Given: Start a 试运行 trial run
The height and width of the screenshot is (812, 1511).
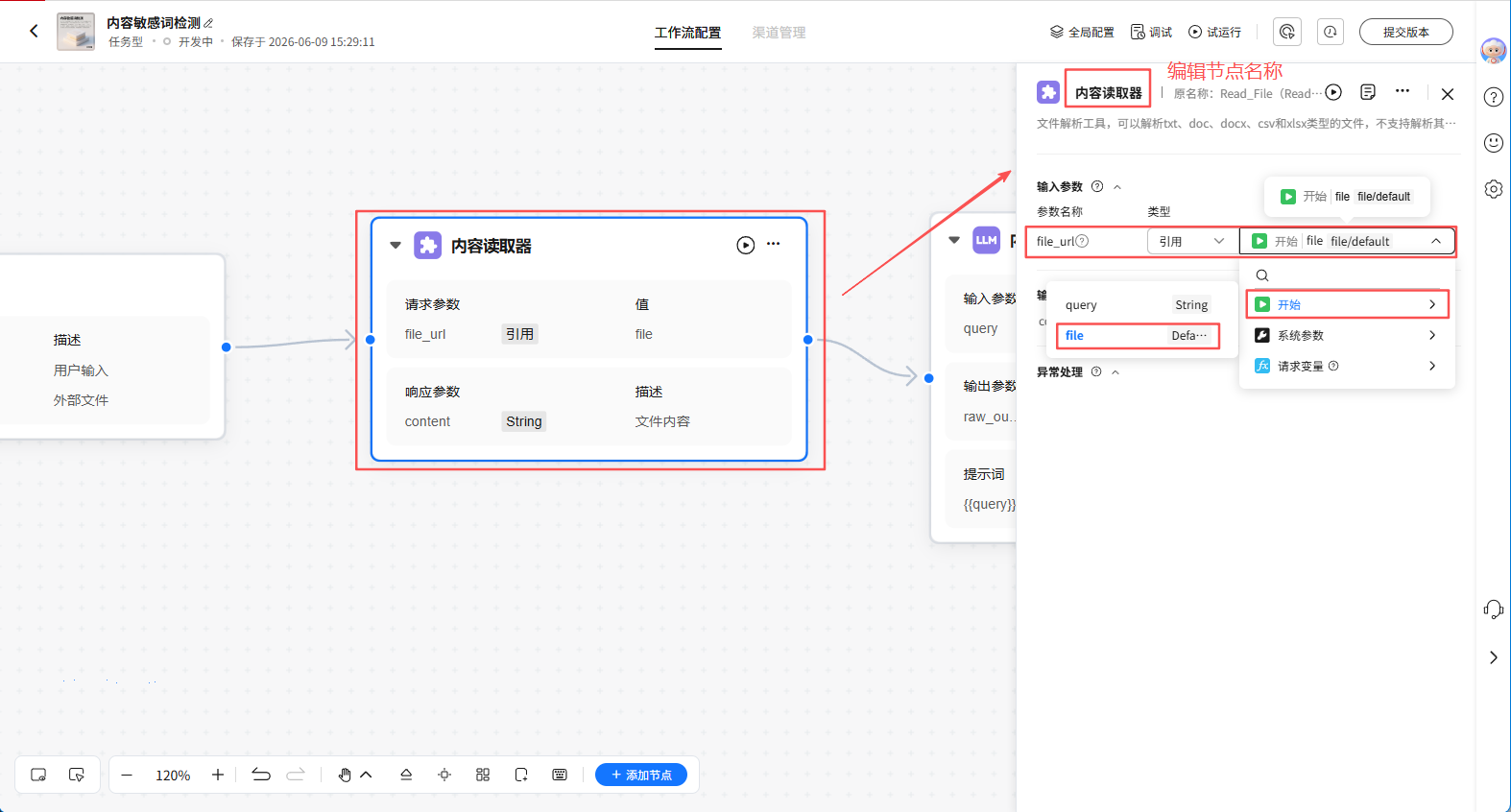Looking at the screenshot, I should [x=1214, y=32].
